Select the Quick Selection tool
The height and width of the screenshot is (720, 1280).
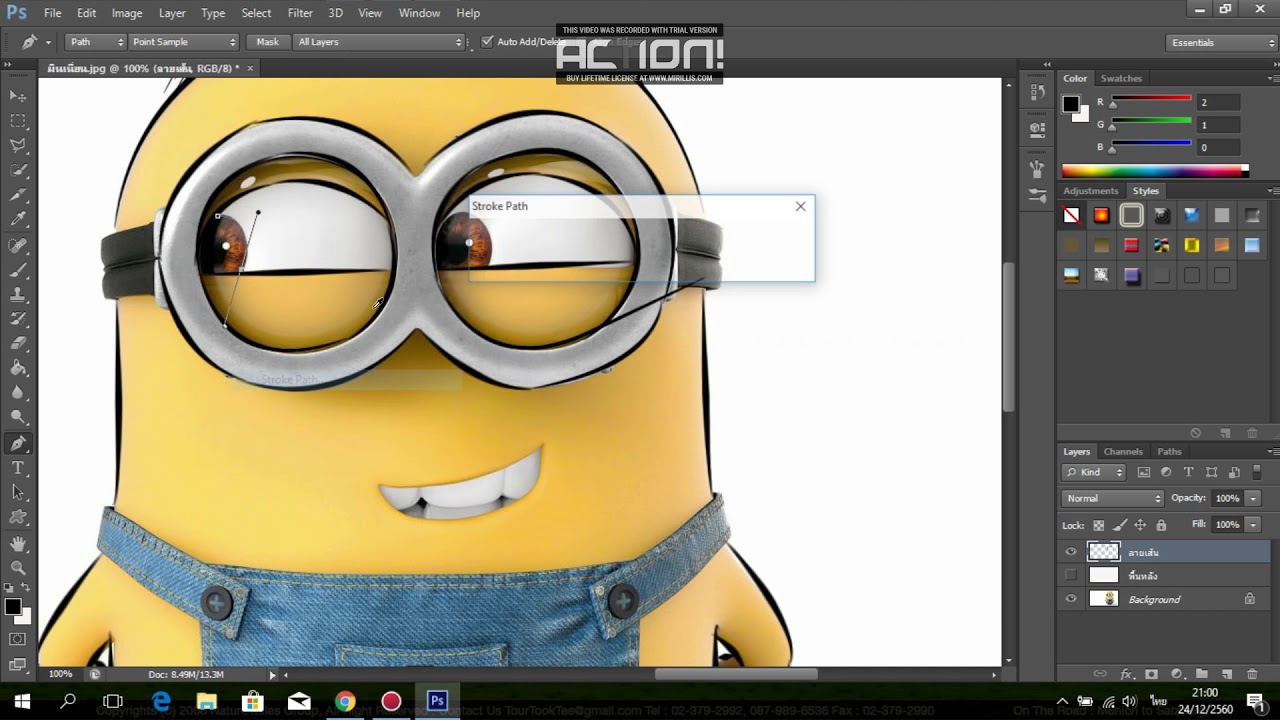(18, 170)
